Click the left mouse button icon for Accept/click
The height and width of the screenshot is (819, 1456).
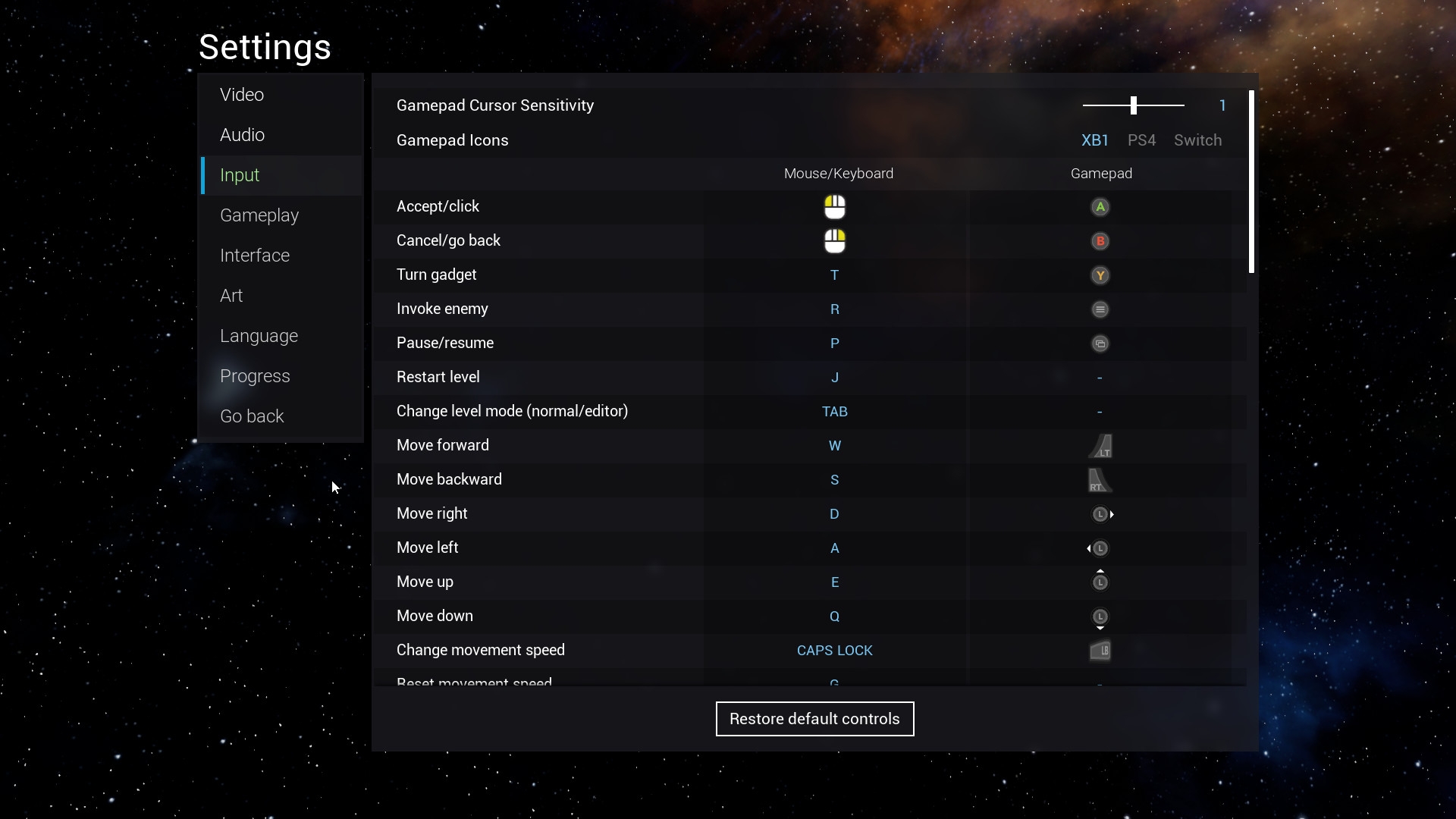(x=834, y=207)
